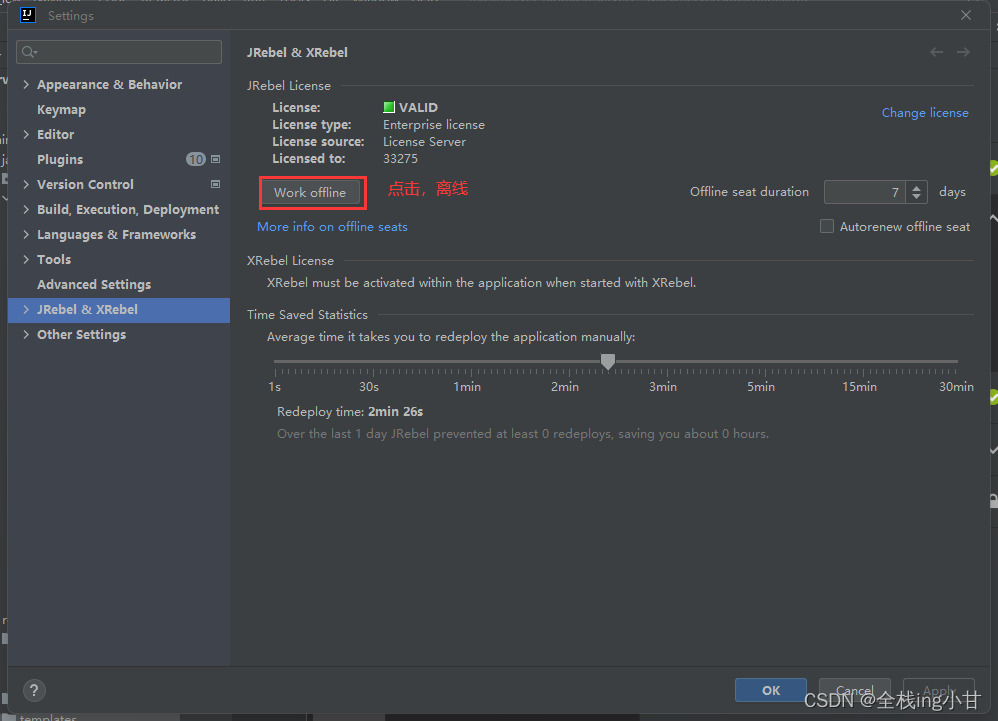Screen dimensions: 998x721
Task: Select Editor in the settings sidebar
Action: (x=55, y=134)
